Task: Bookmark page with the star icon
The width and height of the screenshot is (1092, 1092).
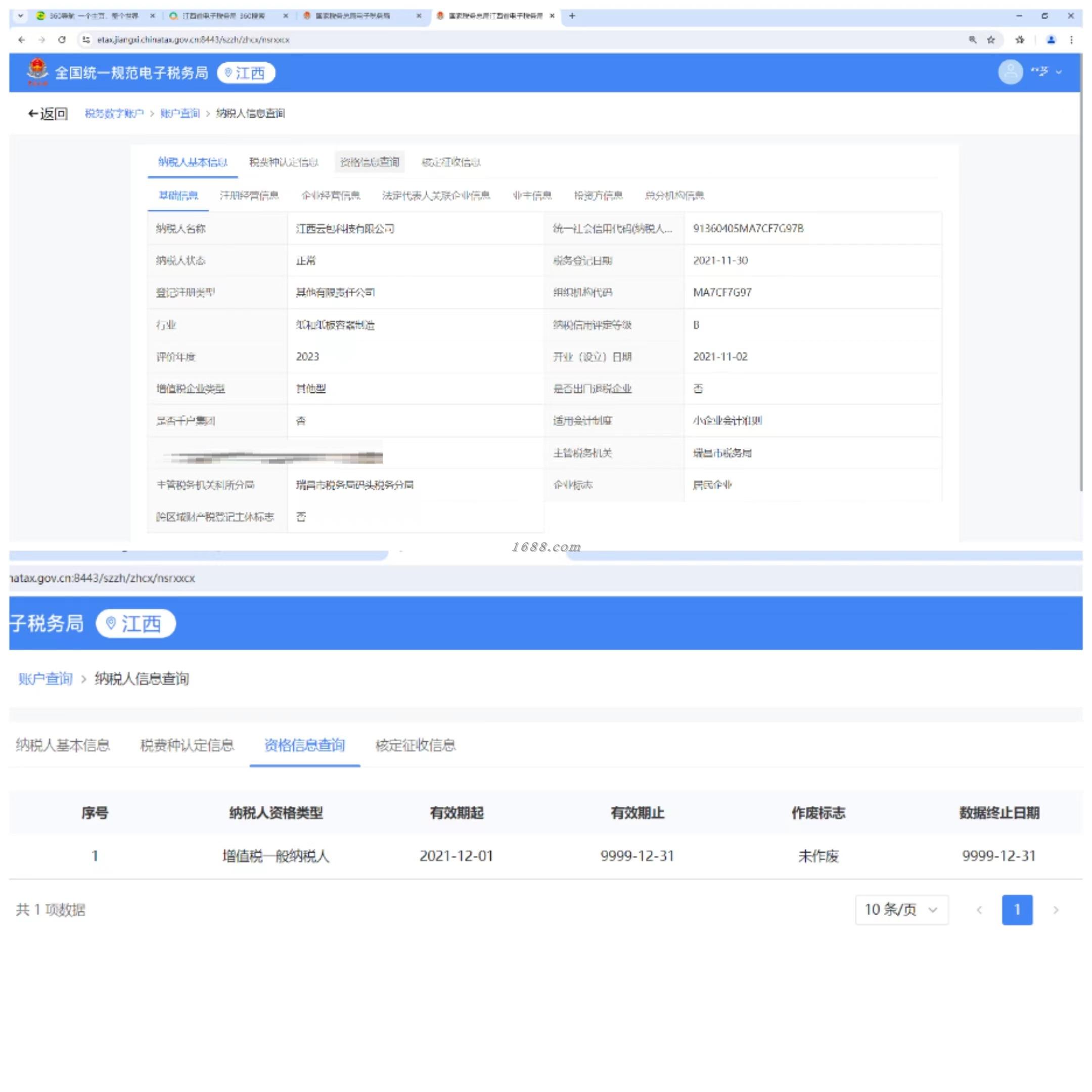Action: 991,39
